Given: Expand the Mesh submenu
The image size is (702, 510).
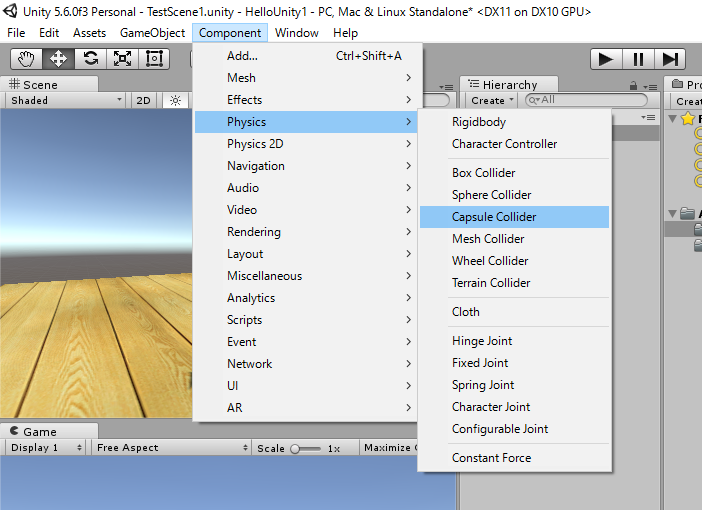Looking at the screenshot, I should tap(306, 78).
